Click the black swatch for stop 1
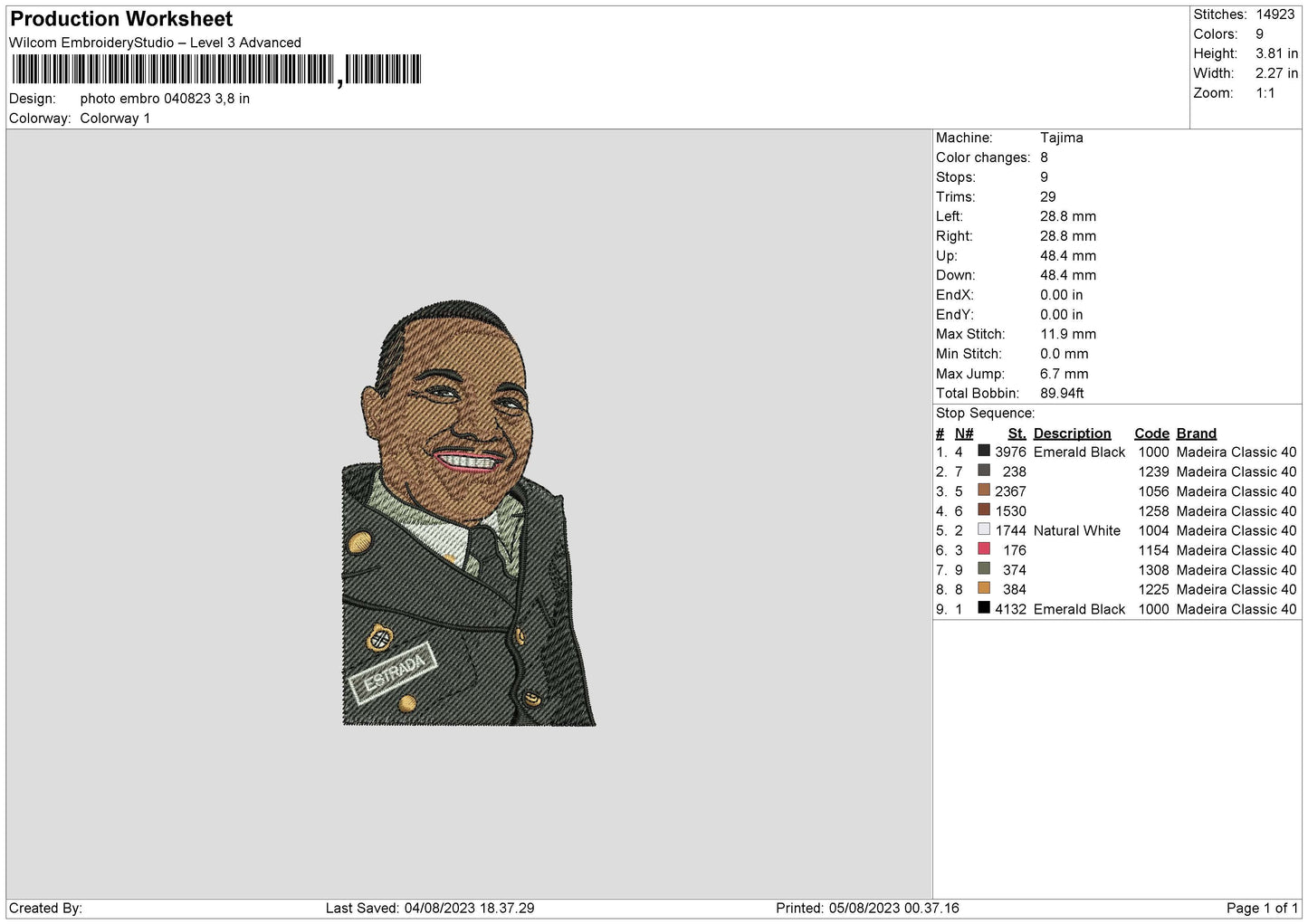The width and height of the screenshot is (1308, 924). 984,451
